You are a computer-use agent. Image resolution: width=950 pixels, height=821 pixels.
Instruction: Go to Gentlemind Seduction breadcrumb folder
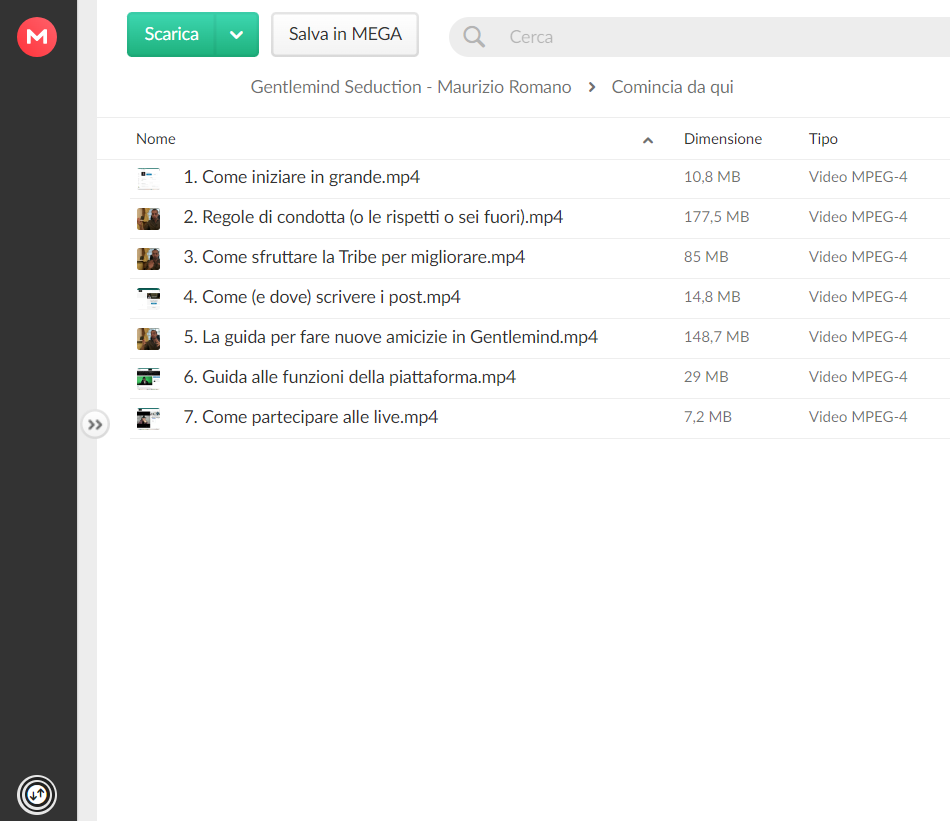(411, 87)
